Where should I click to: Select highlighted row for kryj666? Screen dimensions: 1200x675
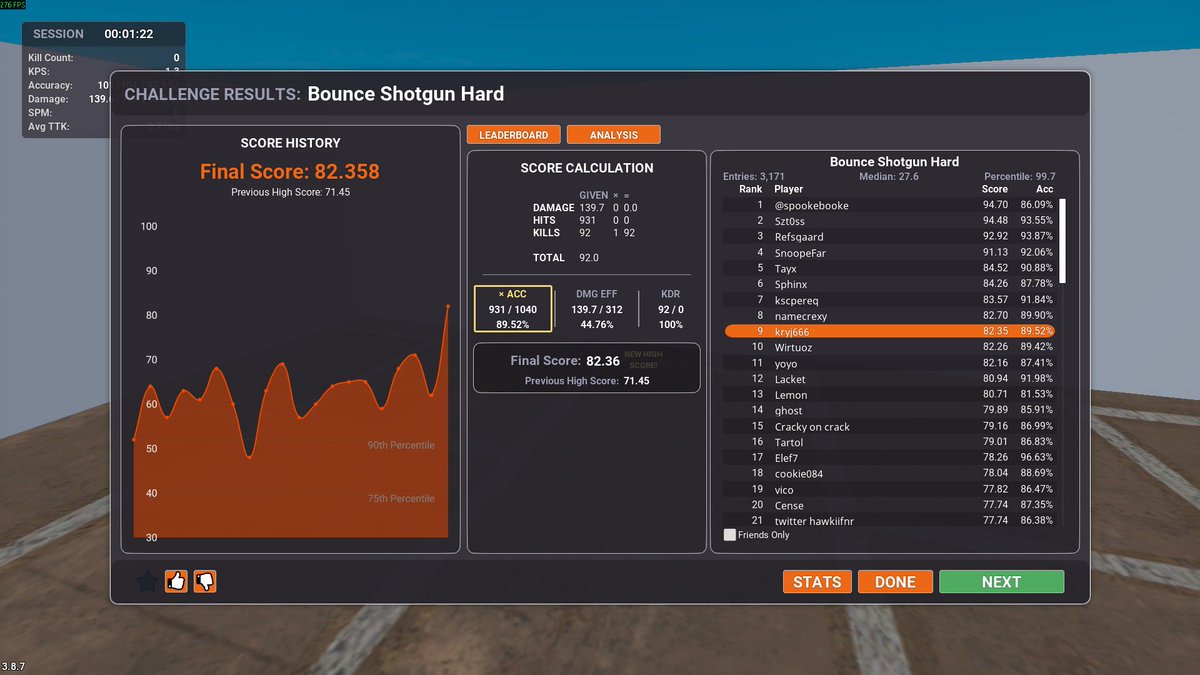[x=890, y=331]
